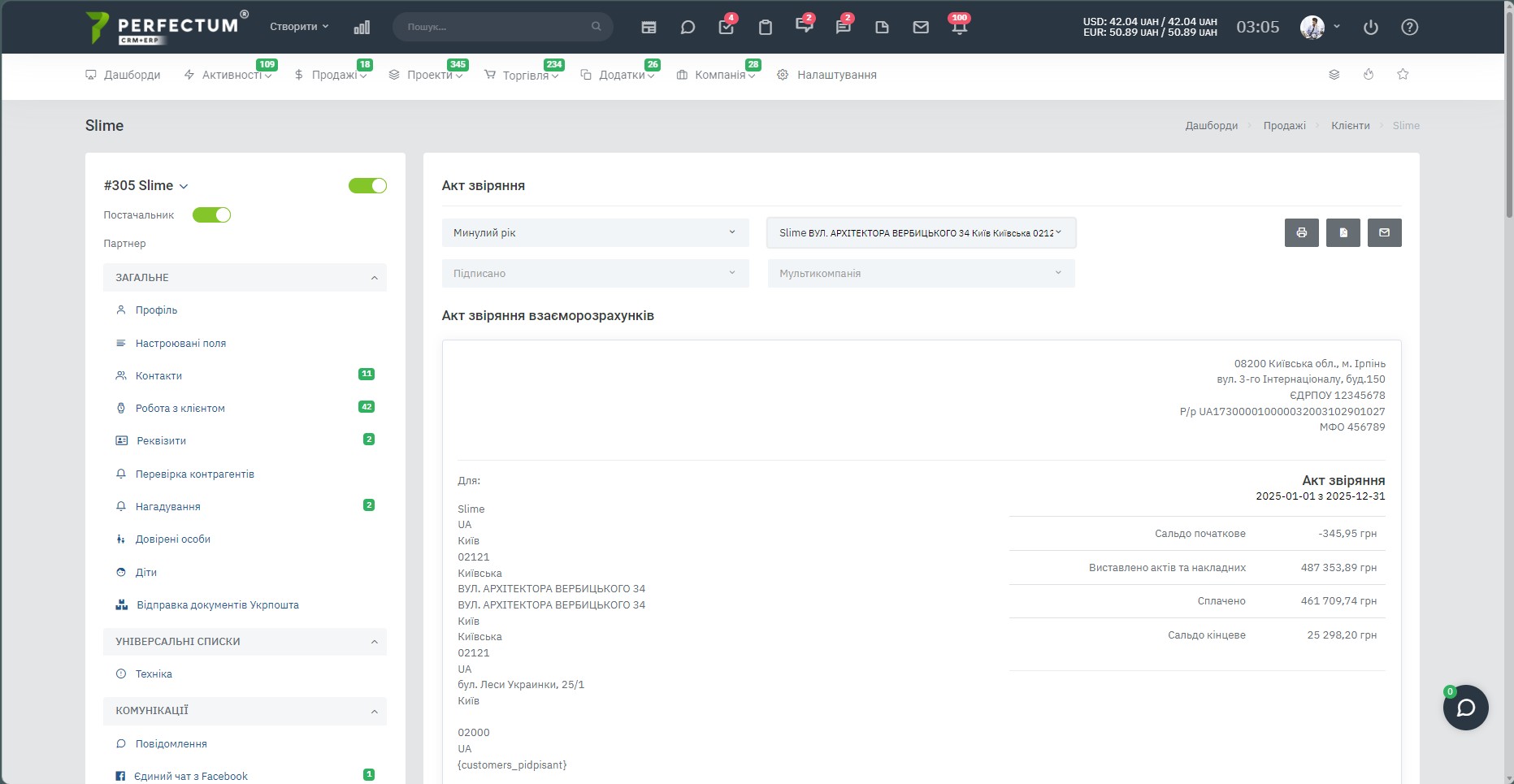The height and width of the screenshot is (784, 1514).
Task: Open the Реквізити sidebar link
Action: click(x=161, y=441)
